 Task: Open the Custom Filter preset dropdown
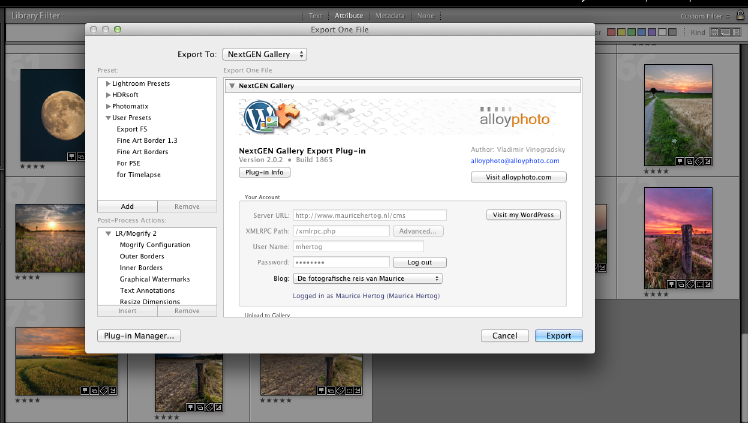click(705, 16)
